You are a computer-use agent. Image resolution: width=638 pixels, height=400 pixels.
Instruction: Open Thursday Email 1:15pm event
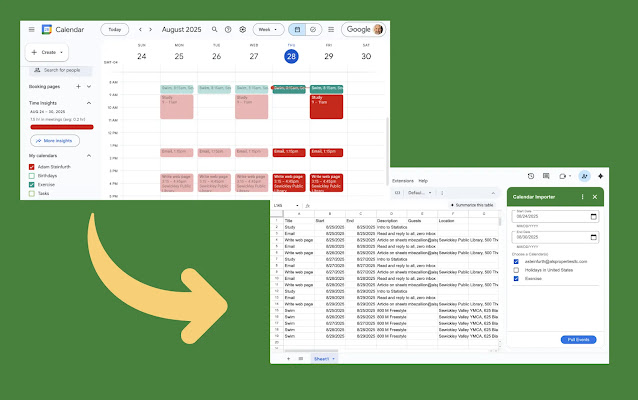(289, 153)
